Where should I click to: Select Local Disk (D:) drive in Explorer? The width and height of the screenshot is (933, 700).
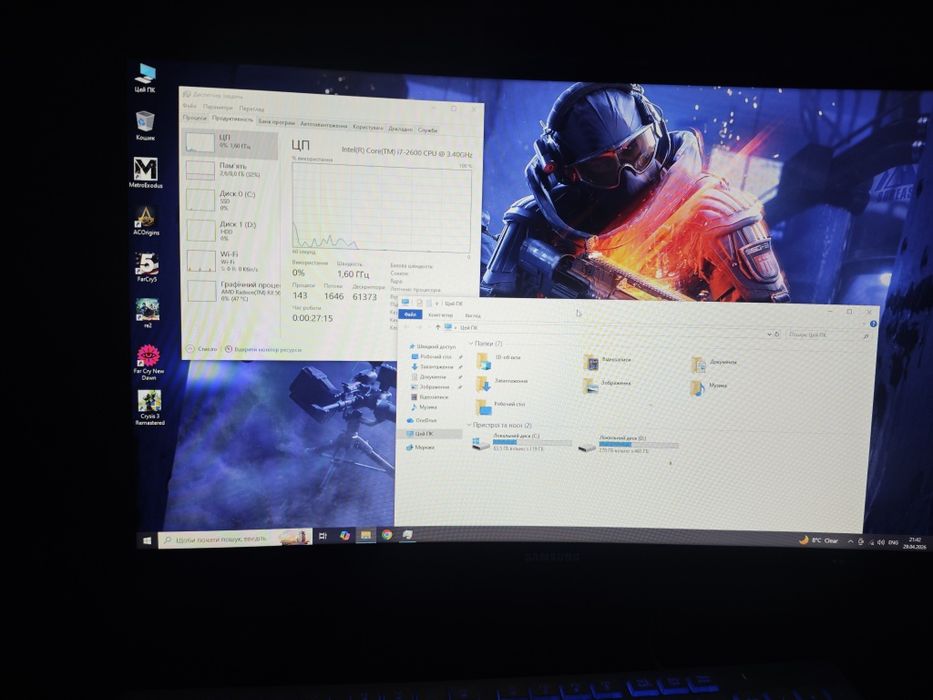point(628,445)
